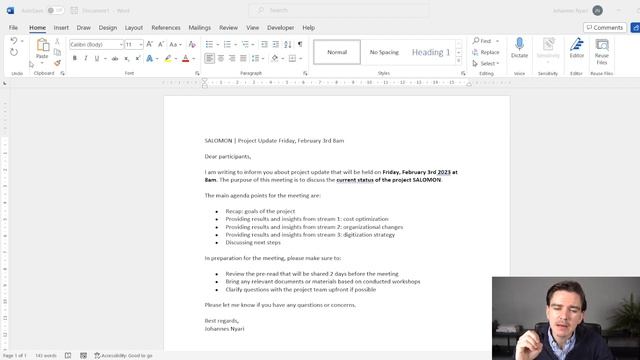Toggle the bullet list button

pos(209,44)
